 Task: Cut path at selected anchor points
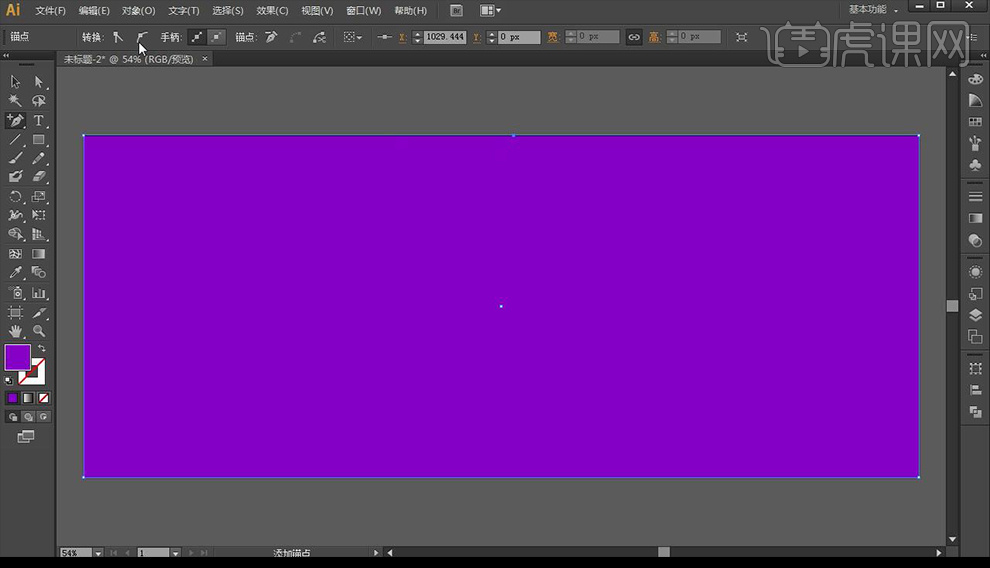[x=320, y=37]
